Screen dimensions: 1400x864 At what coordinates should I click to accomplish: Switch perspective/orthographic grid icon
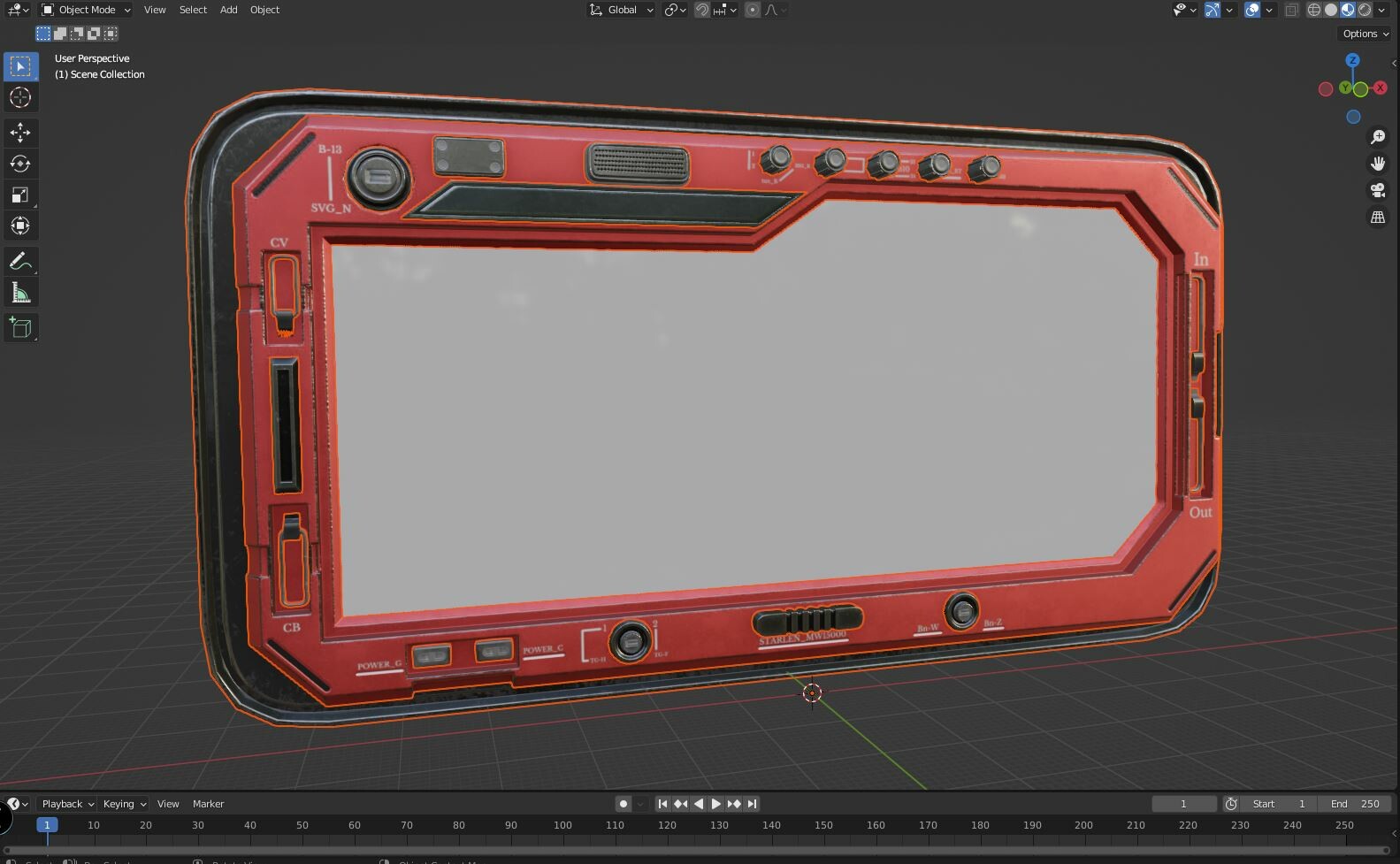(1378, 217)
